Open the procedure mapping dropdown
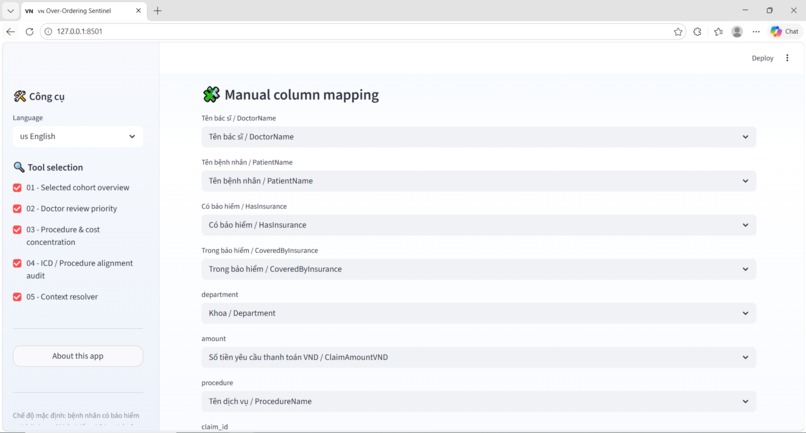The width and height of the screenshot is (806, 433). 479,401
